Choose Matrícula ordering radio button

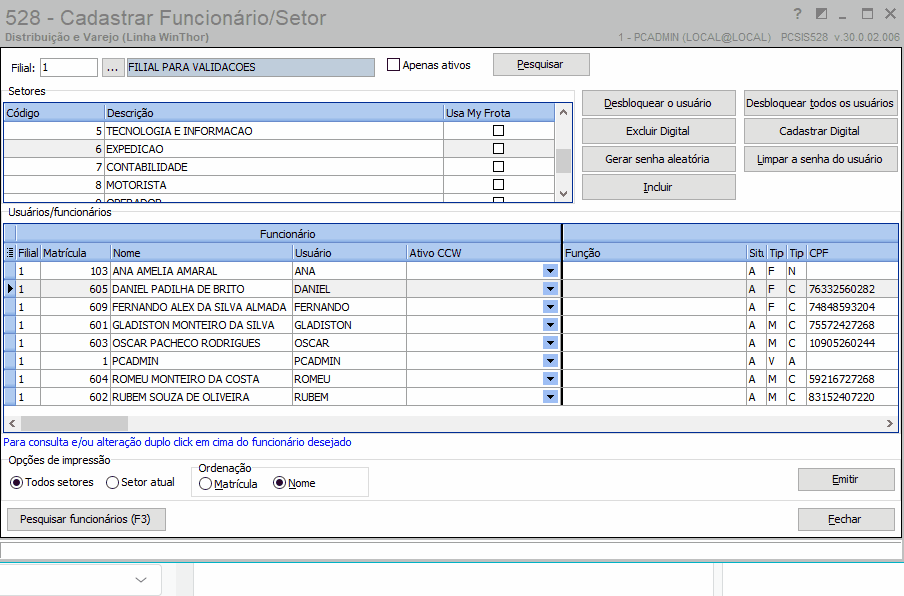click(205, 484)
